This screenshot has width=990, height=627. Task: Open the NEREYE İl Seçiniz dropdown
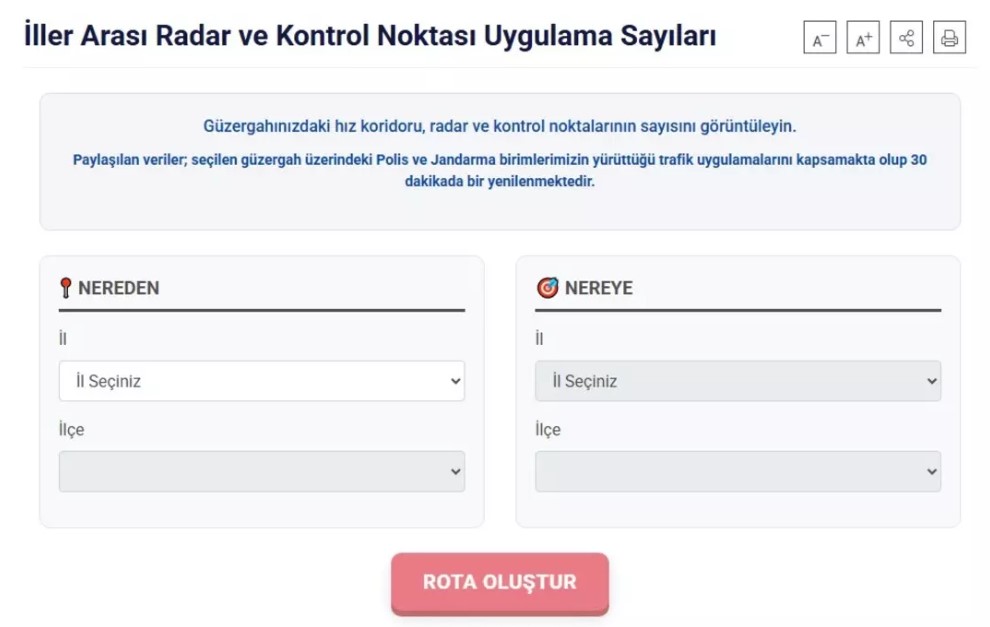coord(738,381)
